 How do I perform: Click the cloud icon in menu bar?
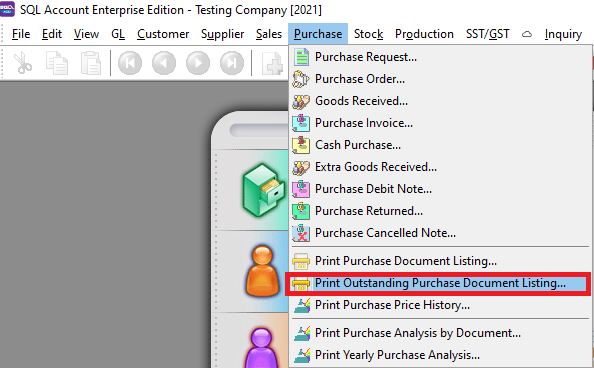(x=527, y=34)
